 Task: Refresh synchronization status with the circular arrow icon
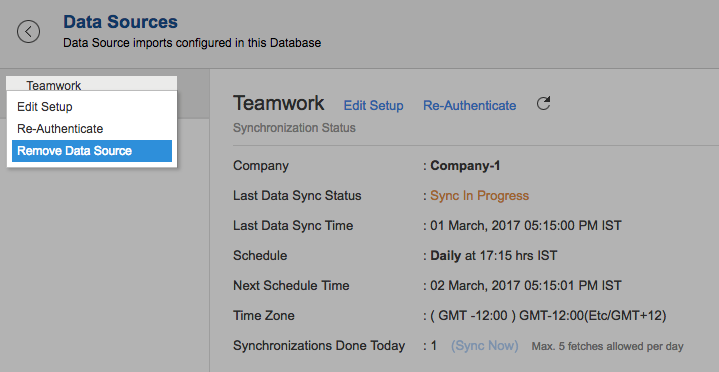tap(543, 104)
